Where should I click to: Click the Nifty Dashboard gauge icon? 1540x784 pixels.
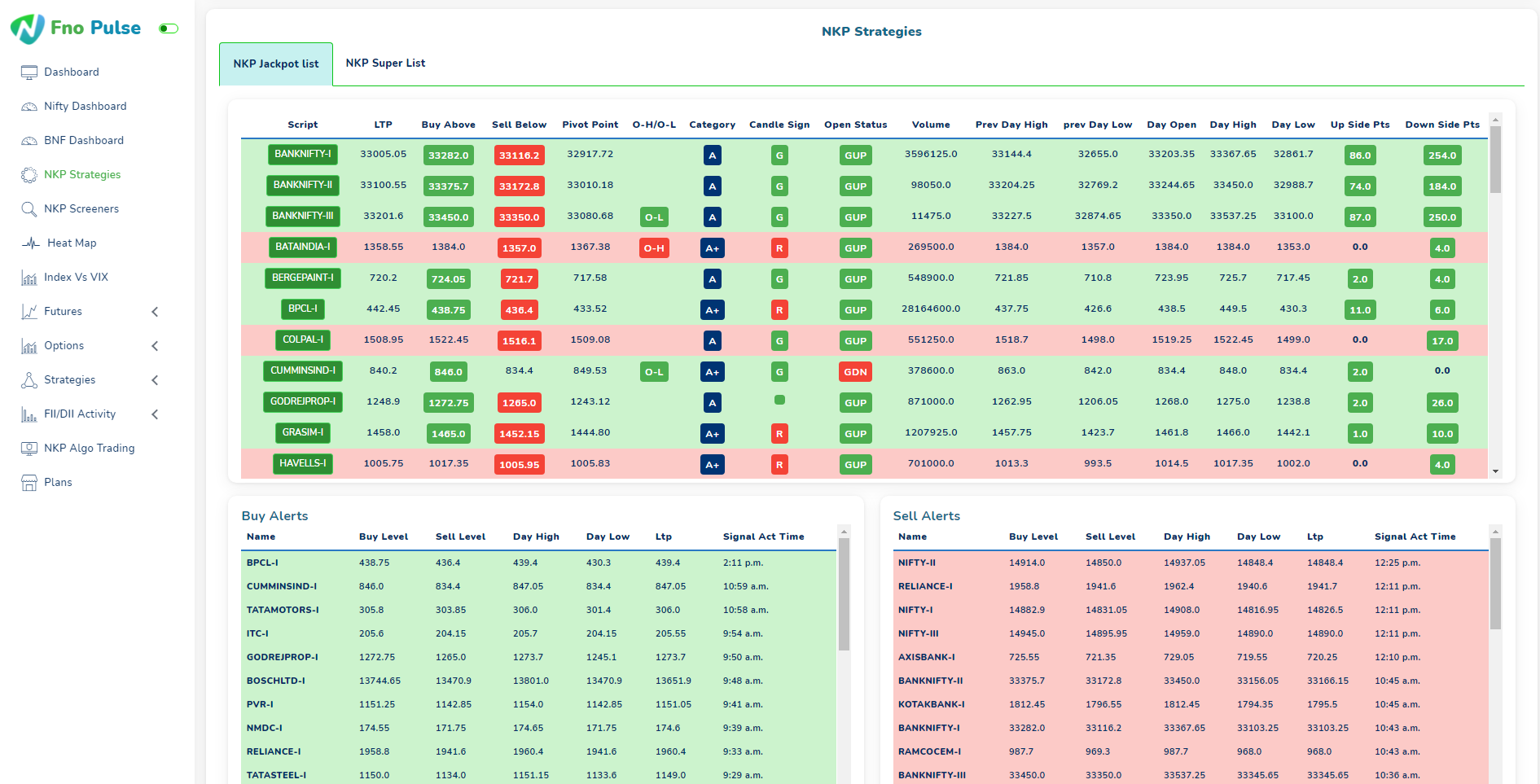[29, 107]
